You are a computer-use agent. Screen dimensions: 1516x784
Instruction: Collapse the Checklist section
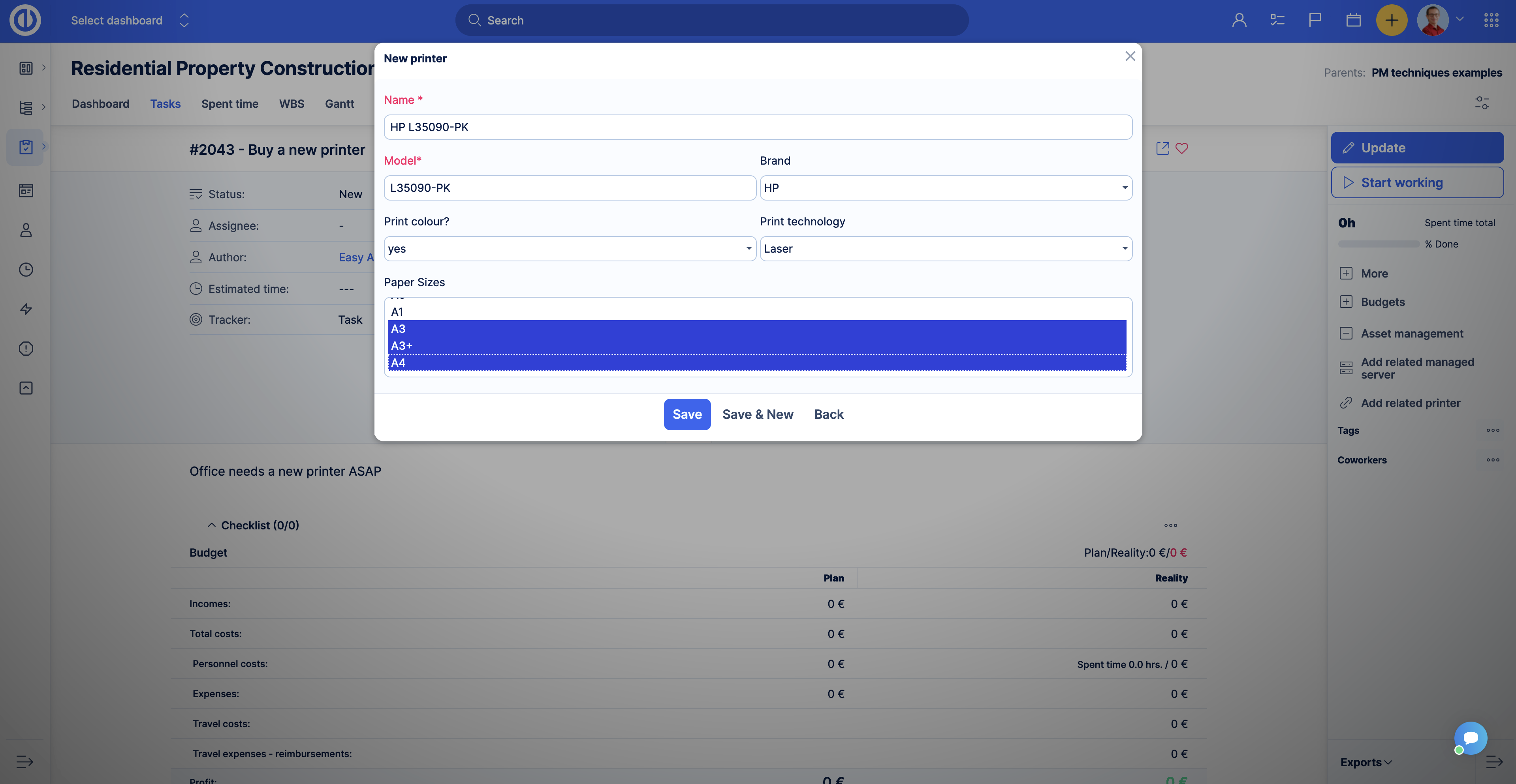[x=212, y=525]
